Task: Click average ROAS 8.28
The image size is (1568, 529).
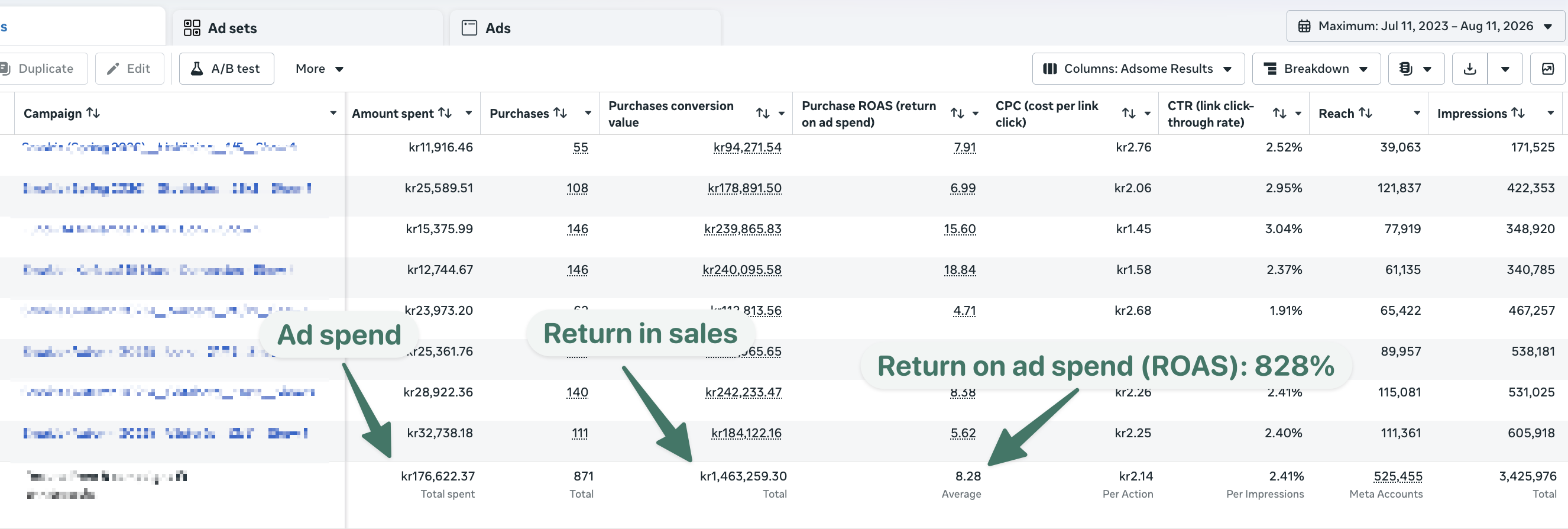Action: pos(968,476)
